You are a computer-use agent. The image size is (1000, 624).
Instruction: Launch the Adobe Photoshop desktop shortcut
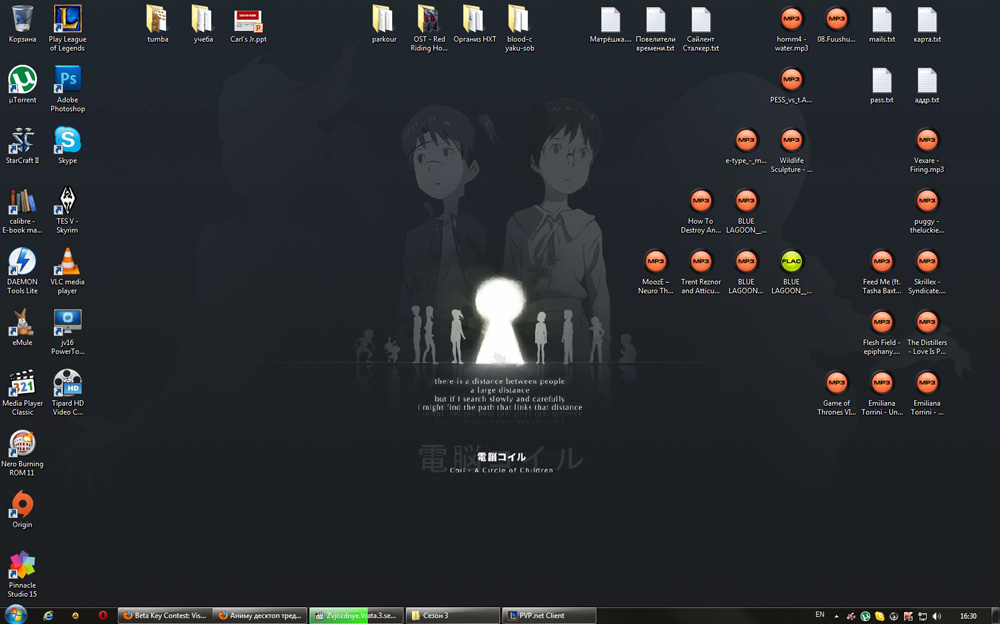(67, 89)
